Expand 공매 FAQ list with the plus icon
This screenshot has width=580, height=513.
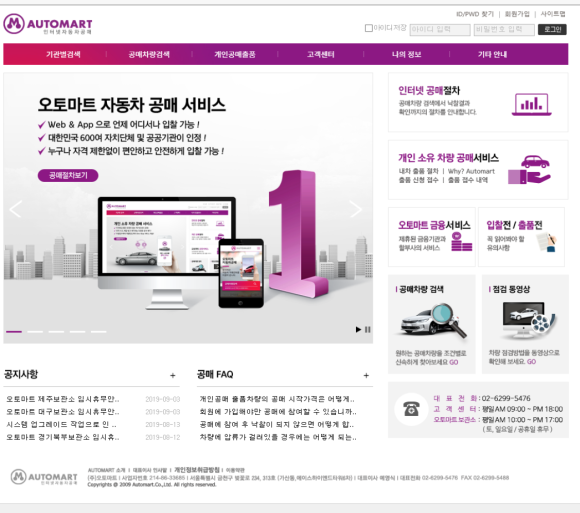pyautogui.click(x=366, y=375)
